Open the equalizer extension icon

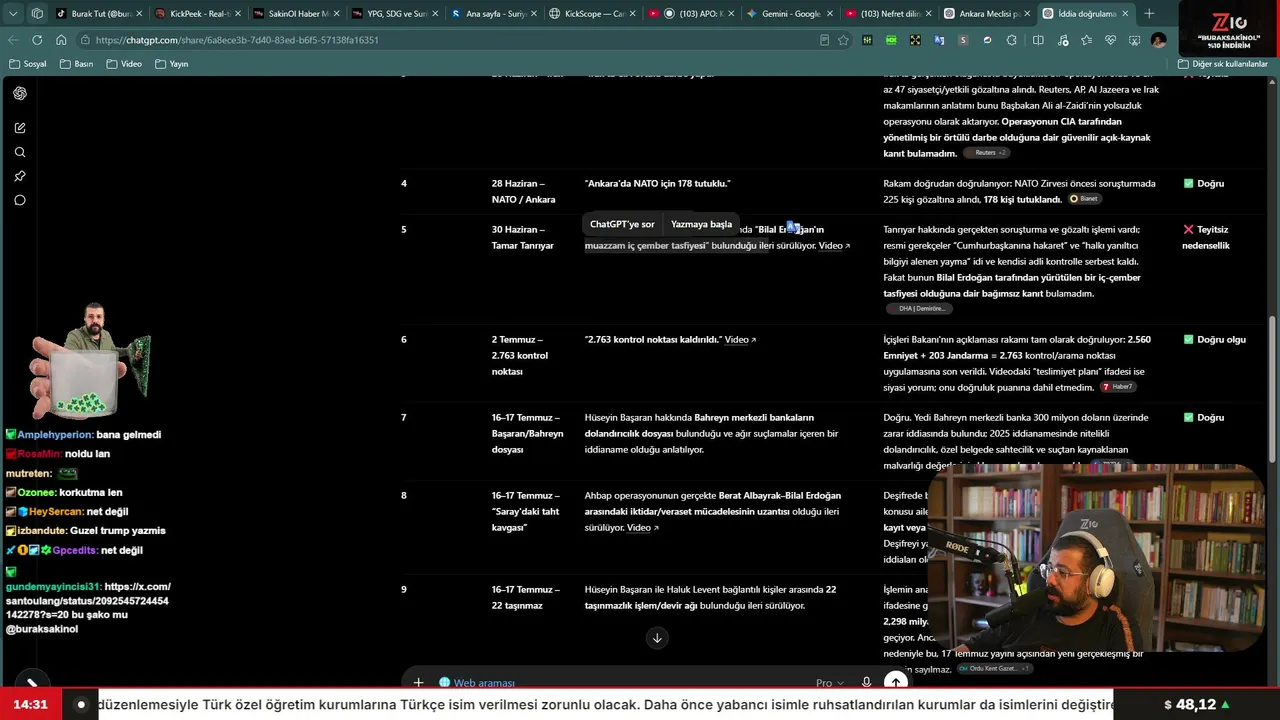click(867, 40)
